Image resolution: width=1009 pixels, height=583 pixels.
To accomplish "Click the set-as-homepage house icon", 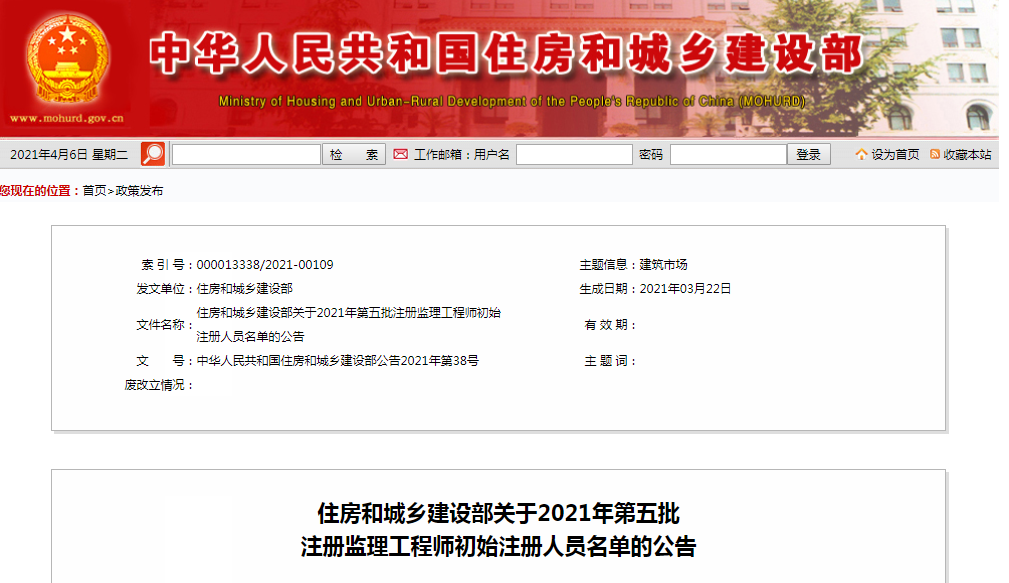I will [x=861, y=154].
